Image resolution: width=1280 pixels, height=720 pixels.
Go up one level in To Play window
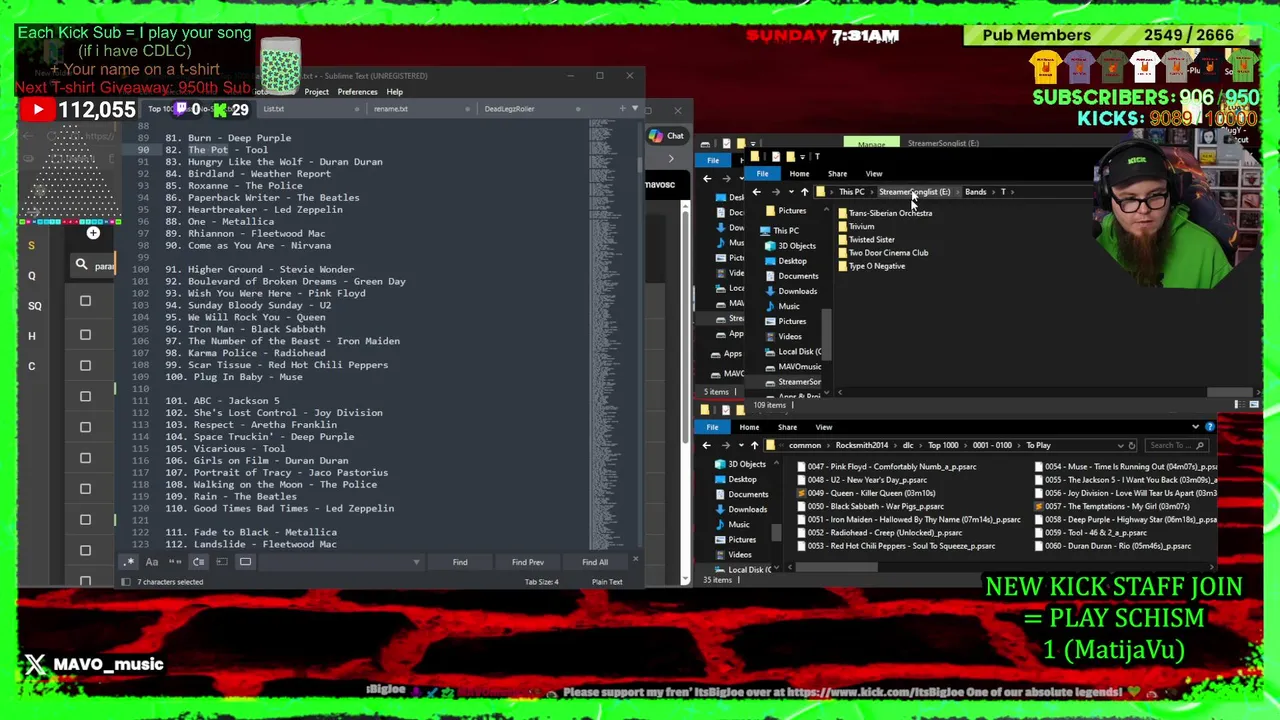coord(754,445)
